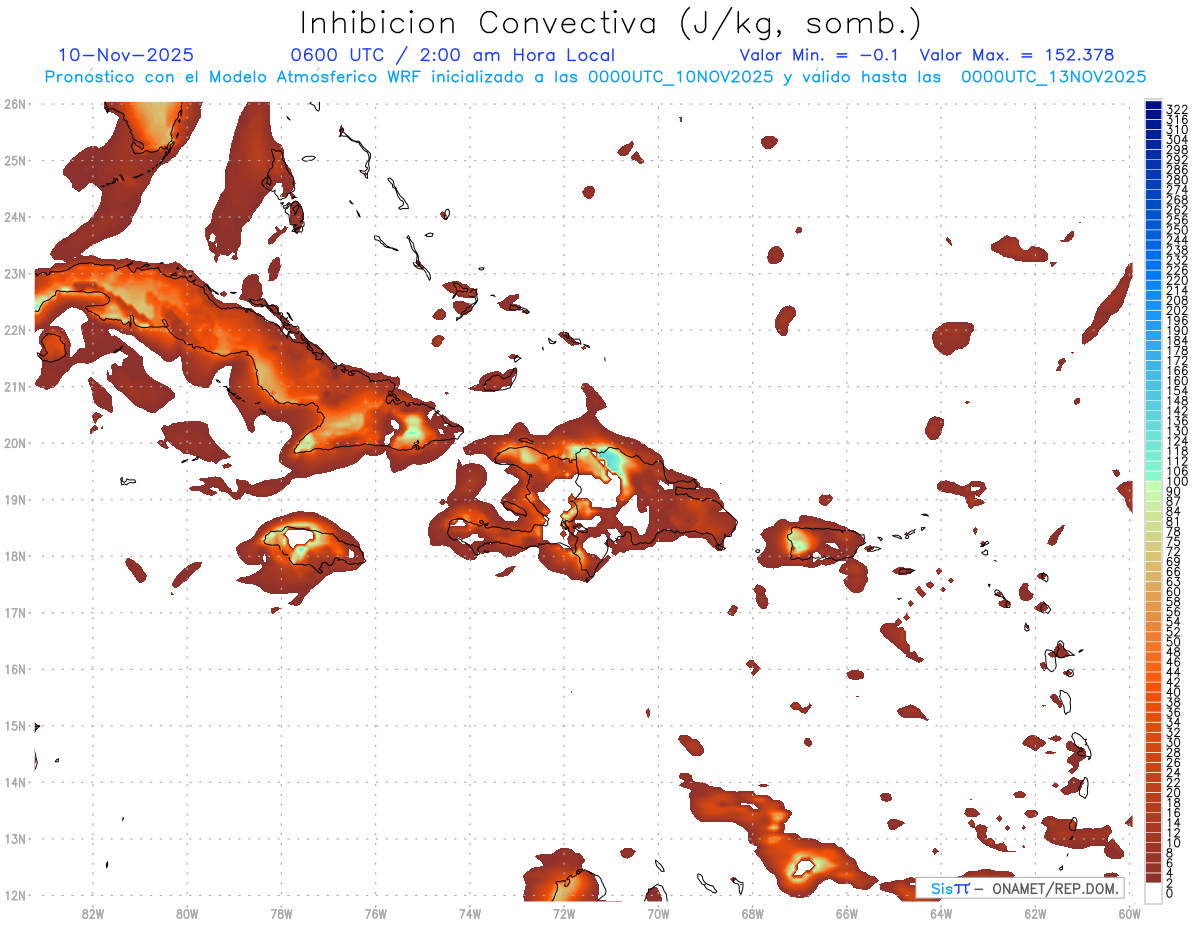Viewport: 1200px width, 927px height.
Task: Click the "18N" latitude label
Action: (x=15, y=555)
